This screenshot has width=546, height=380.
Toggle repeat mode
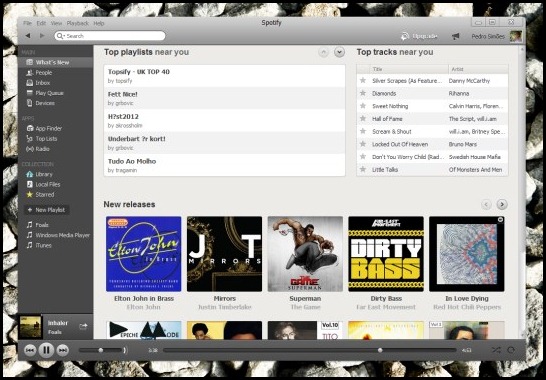(511, 350)
